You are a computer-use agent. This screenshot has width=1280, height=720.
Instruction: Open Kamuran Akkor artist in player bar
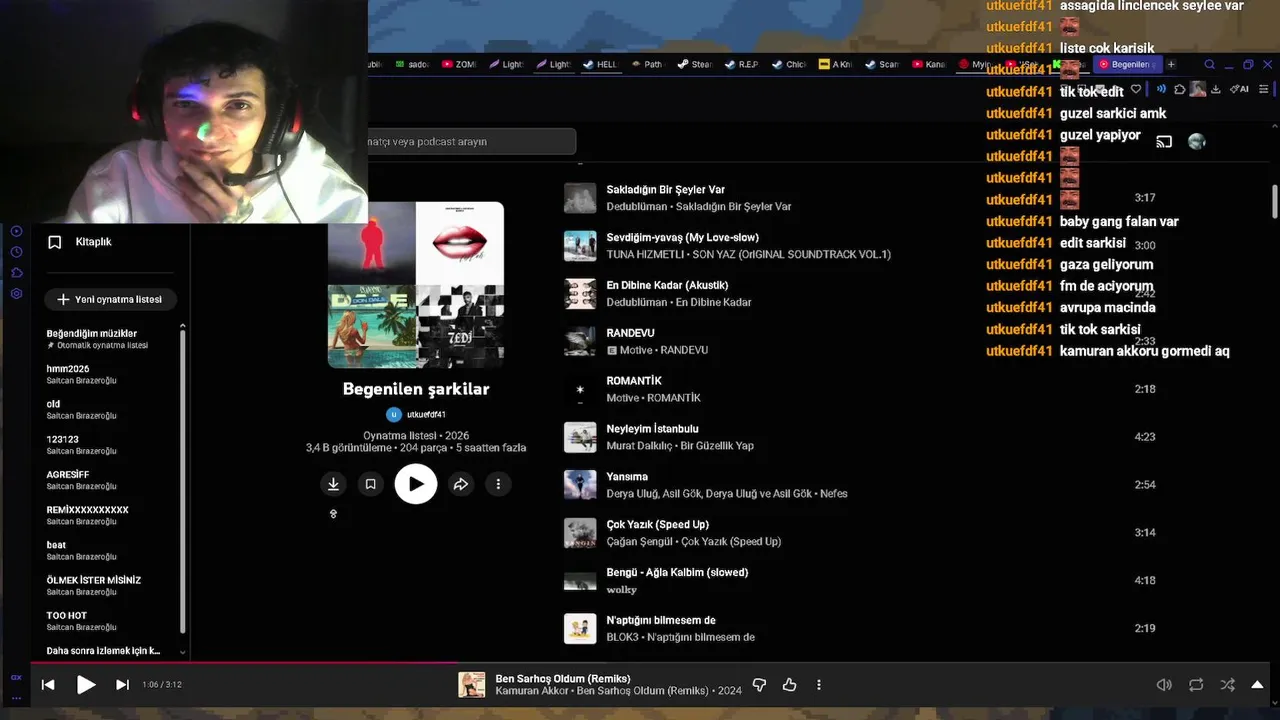point(532,691)
